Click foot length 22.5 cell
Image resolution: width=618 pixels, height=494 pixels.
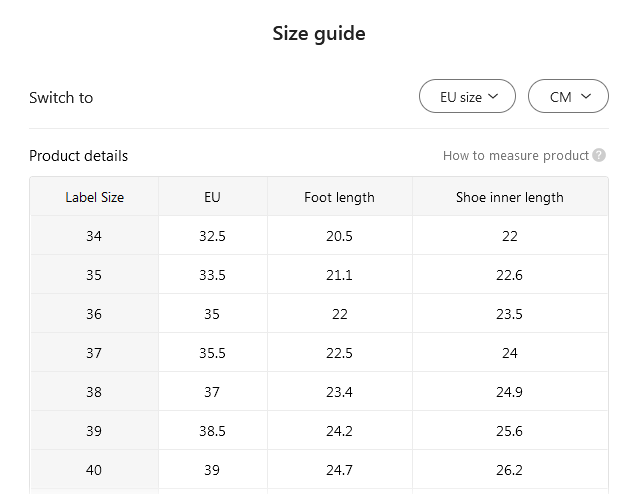coord(339,353)
